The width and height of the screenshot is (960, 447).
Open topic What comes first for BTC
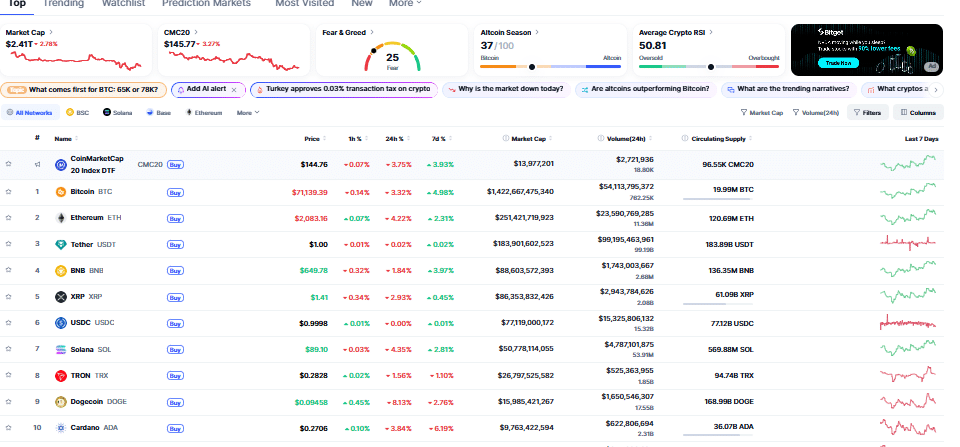pos(83,89)
